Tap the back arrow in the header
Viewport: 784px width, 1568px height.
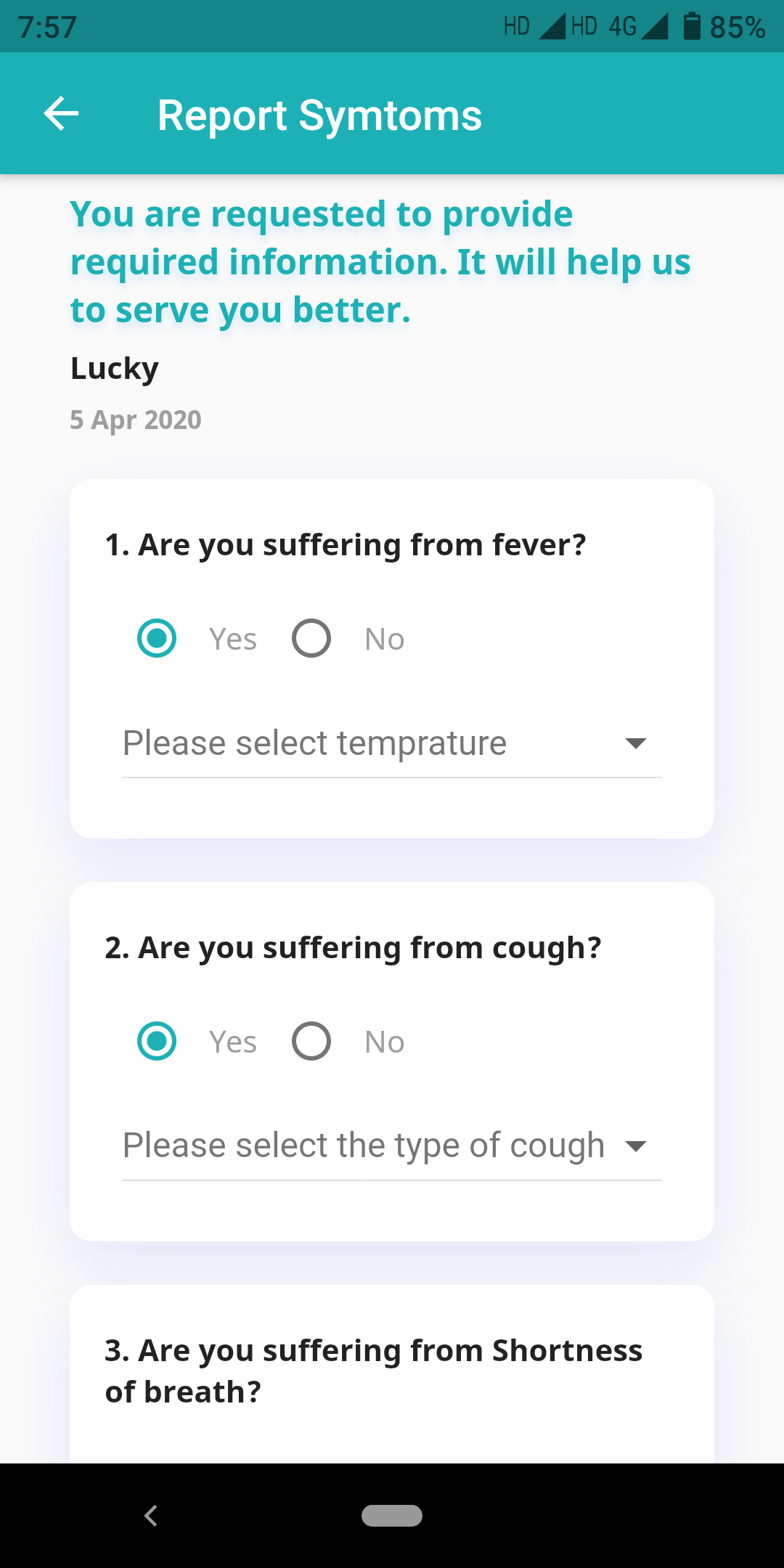pos(61,114)
